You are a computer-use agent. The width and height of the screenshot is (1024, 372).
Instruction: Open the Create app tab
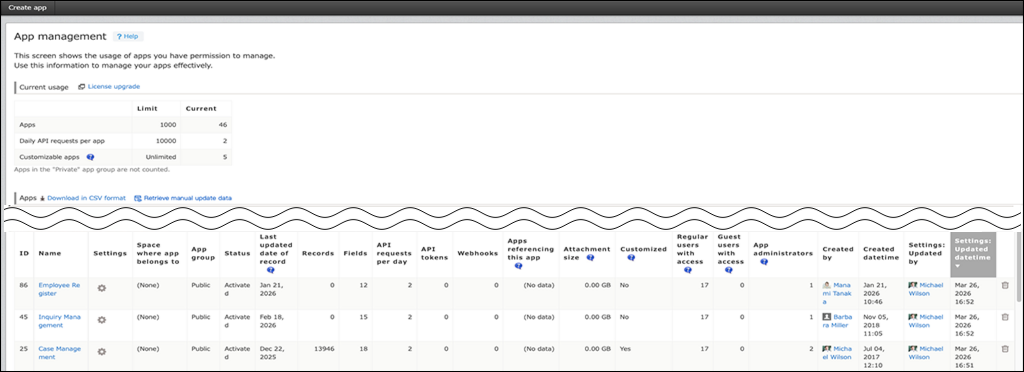27,8
